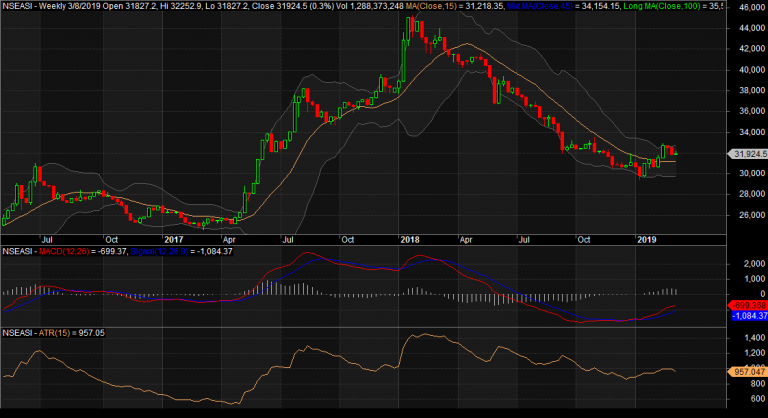Screen dimensions: 768x418
Task: Click the orange '957.047' ATR value tag
Action: [749, 372]
